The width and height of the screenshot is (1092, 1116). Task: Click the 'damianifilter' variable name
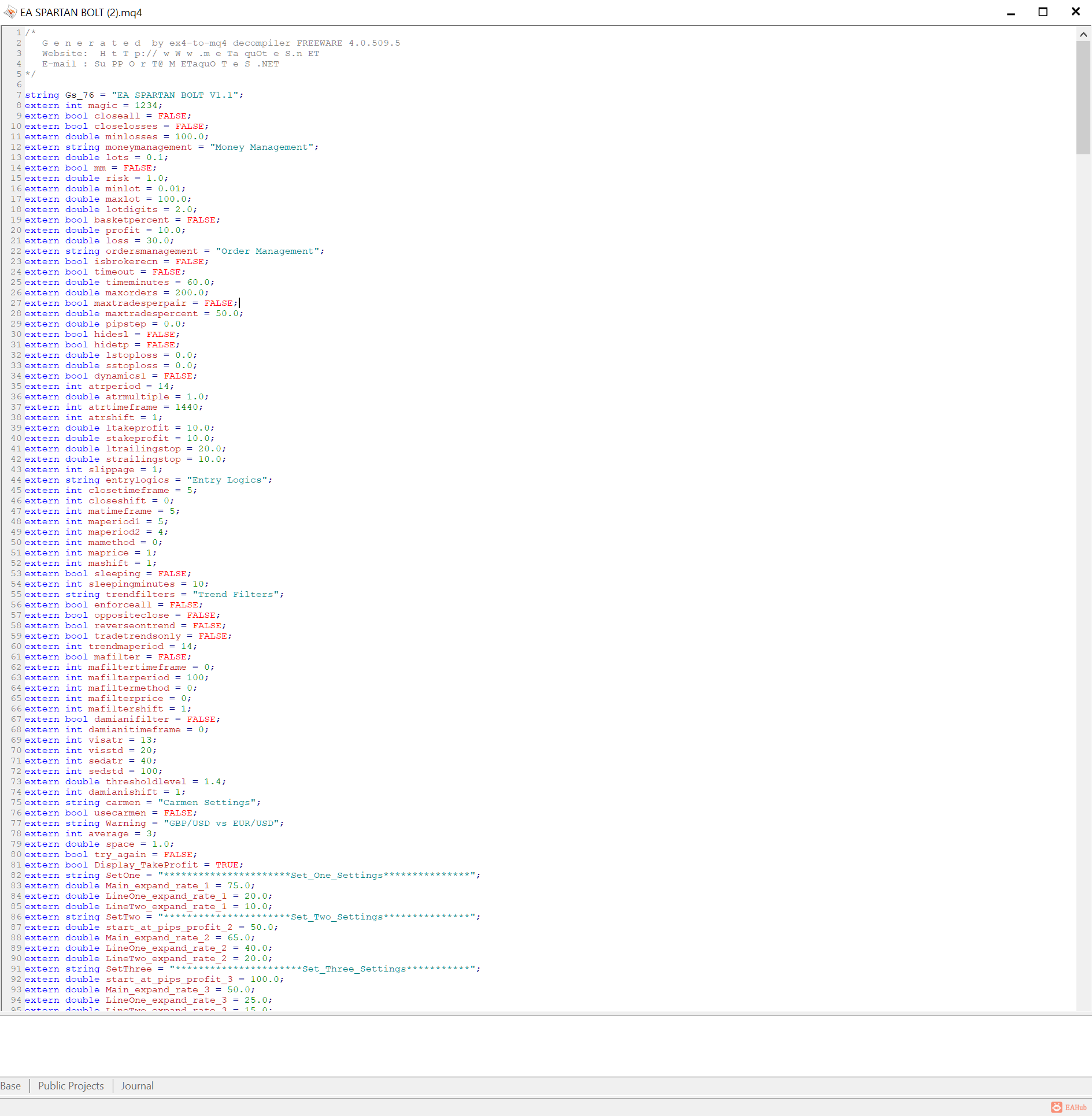point(132,720)
